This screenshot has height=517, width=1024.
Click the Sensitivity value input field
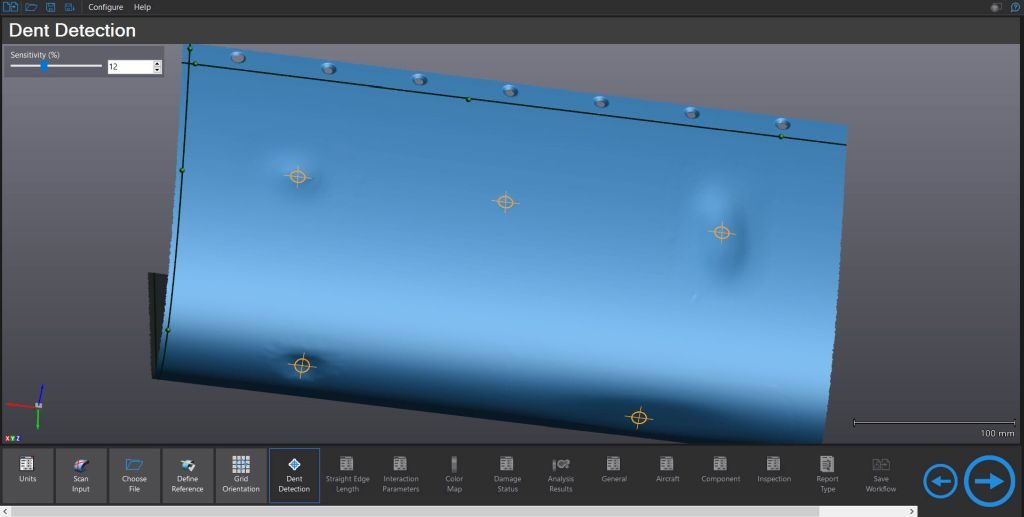tap(129, 67)
